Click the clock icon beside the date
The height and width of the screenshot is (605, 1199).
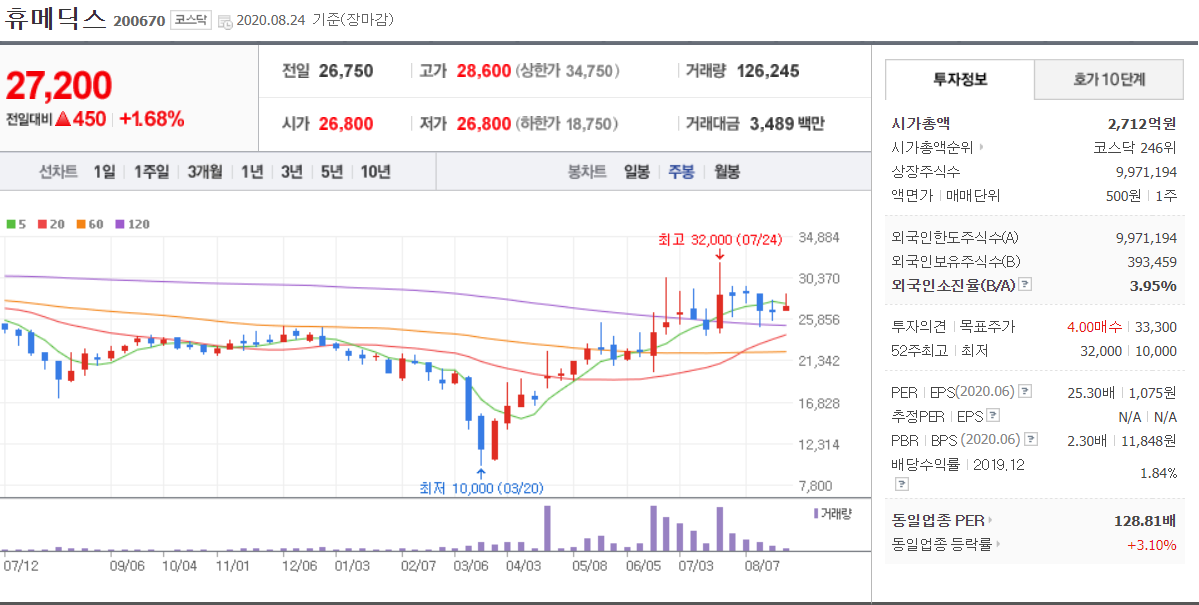pyautogui.click(x=226, y=21)
